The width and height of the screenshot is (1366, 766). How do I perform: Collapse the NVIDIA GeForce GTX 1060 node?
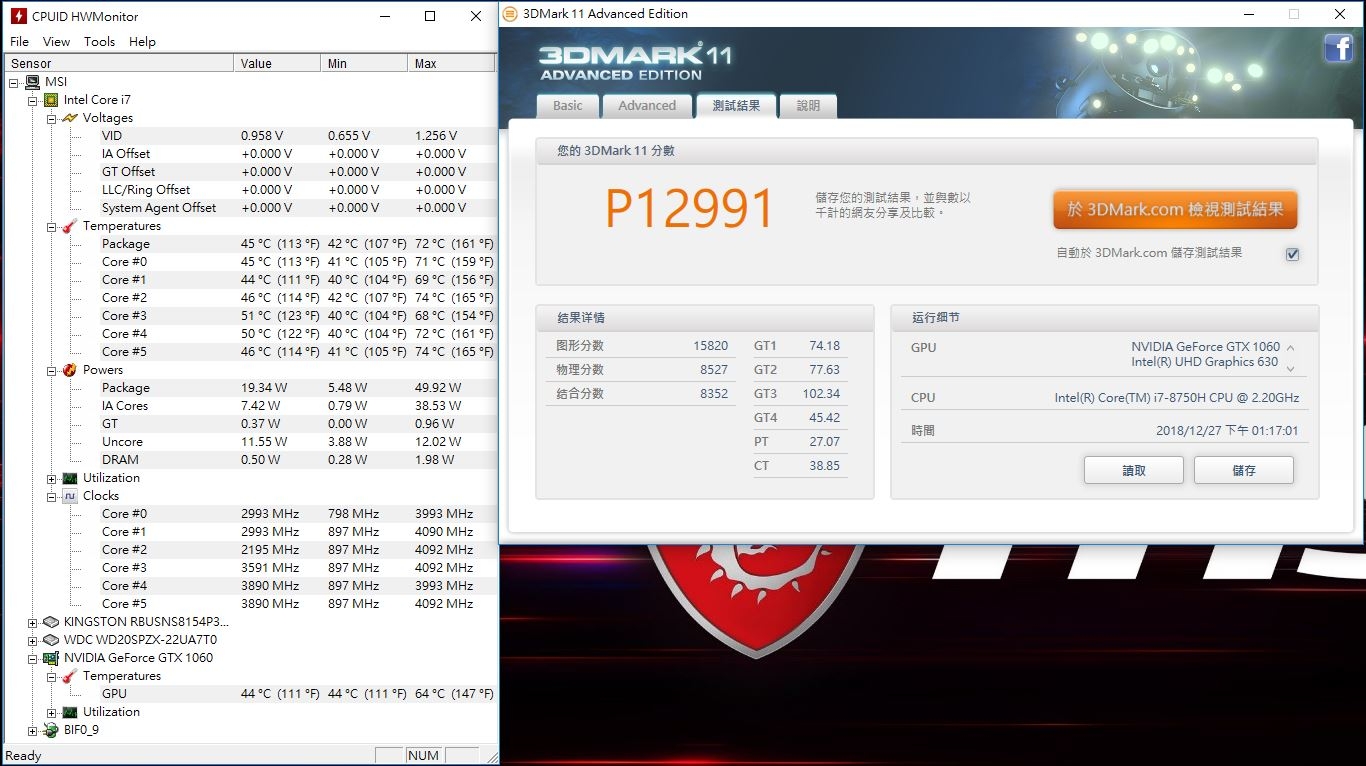33,658
